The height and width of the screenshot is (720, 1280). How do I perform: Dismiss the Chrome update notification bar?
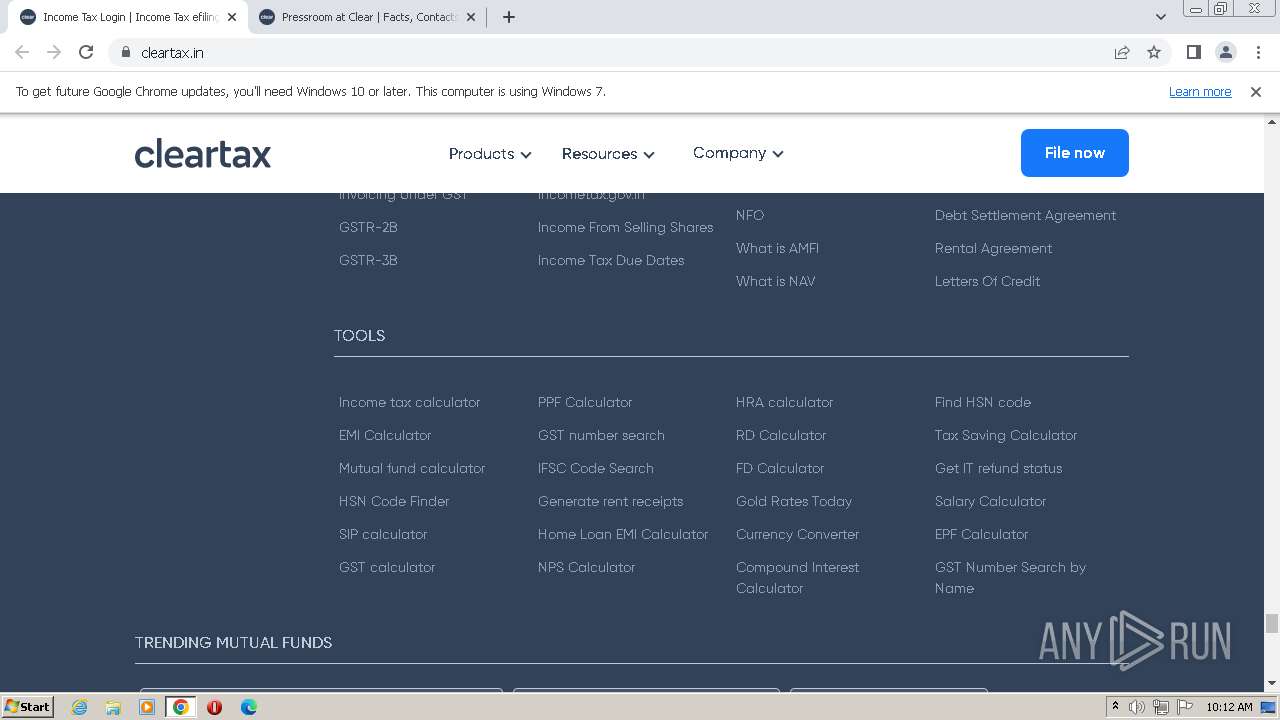point(1256,91)
